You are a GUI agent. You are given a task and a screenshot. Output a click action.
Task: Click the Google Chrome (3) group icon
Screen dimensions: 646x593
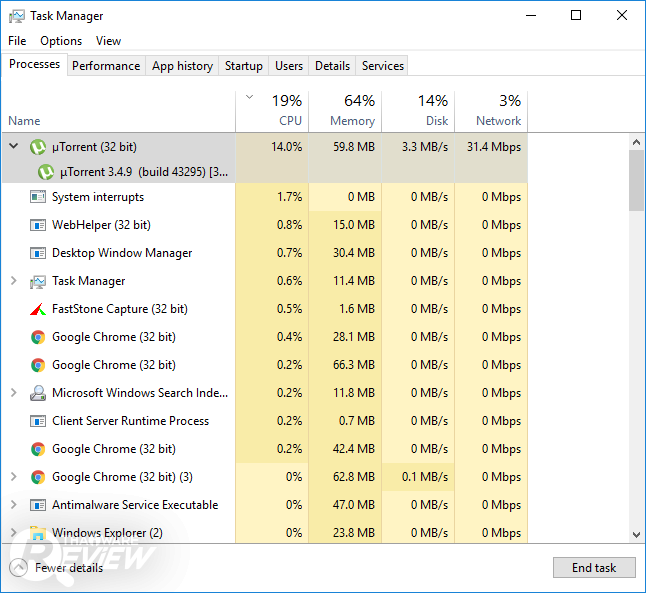(x=38, y=477)
